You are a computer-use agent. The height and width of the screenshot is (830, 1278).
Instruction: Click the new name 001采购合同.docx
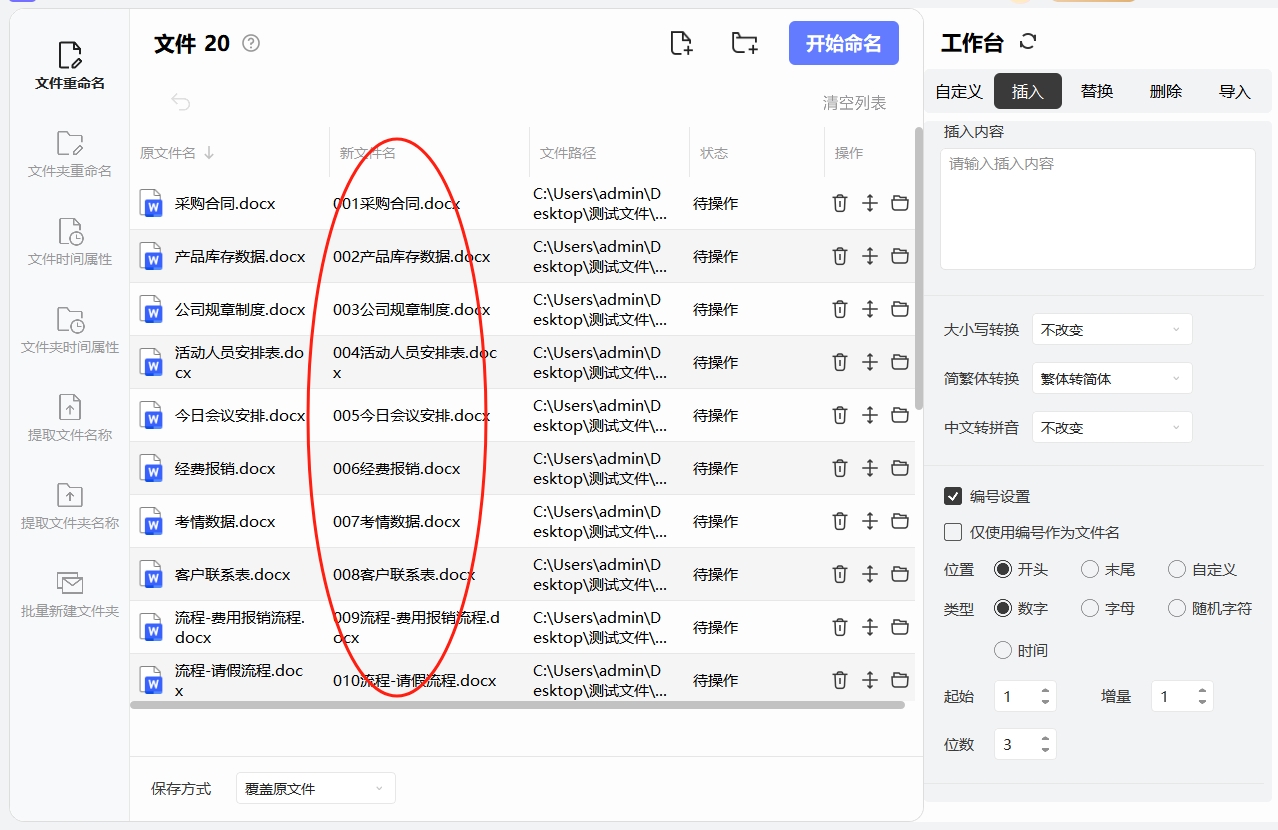(x=397, y=203)
